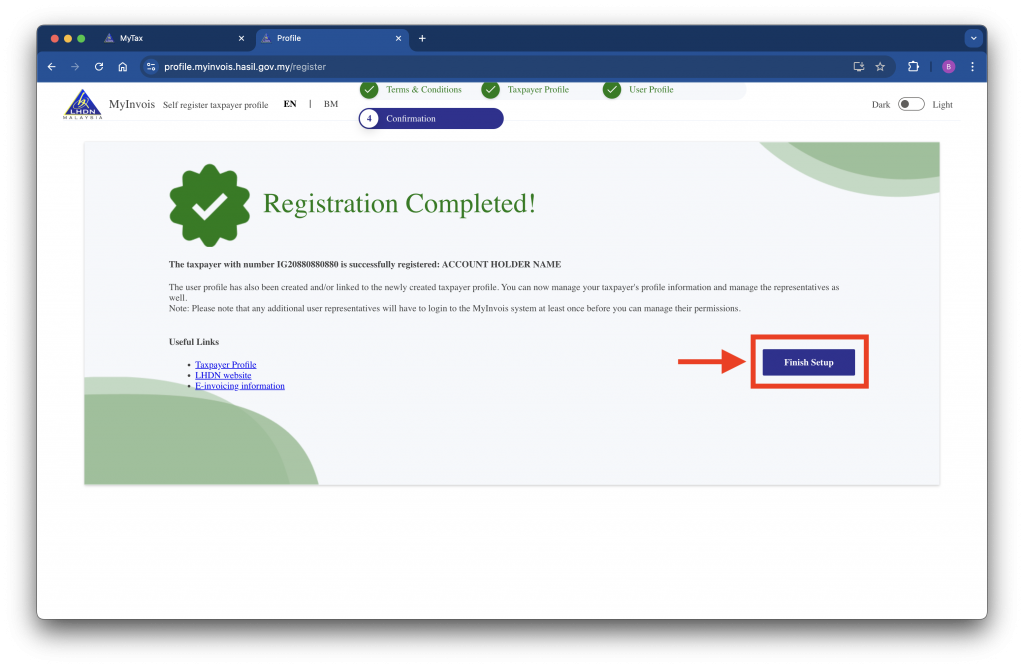The image size is (1024, 668).
Task: Toggle the Dark/Light theme switch
Action: [910, 104]
